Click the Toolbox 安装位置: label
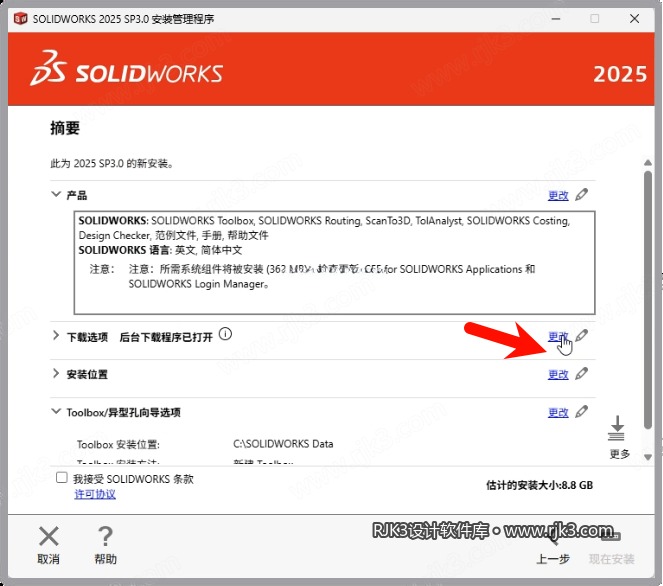This screenshot has height=586, width=663. tap(118, 444)
